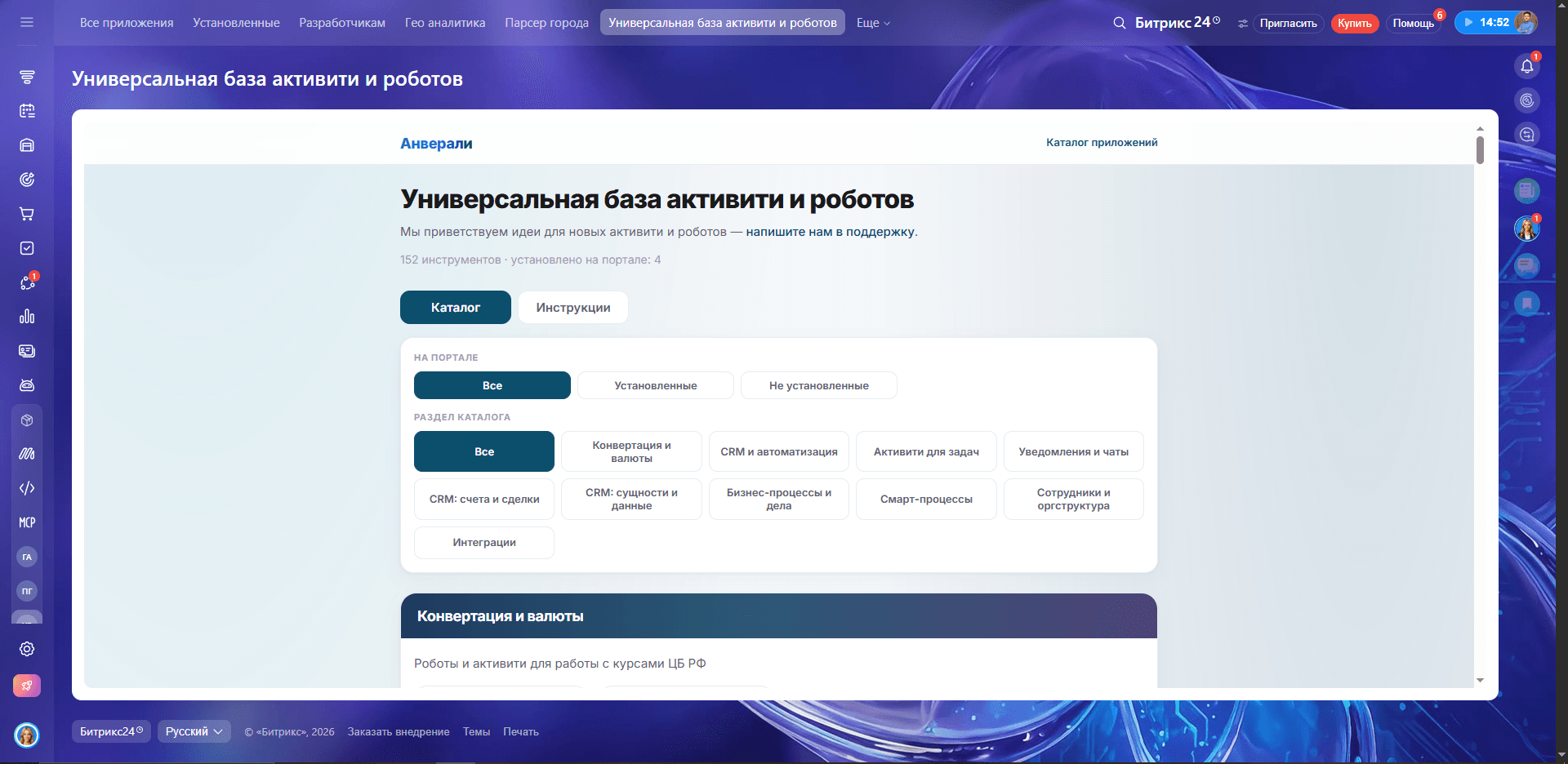Screen dimensions: 1568x764
Task: Select 'Смарт-процессы' section filter
Action: (926, 499)
